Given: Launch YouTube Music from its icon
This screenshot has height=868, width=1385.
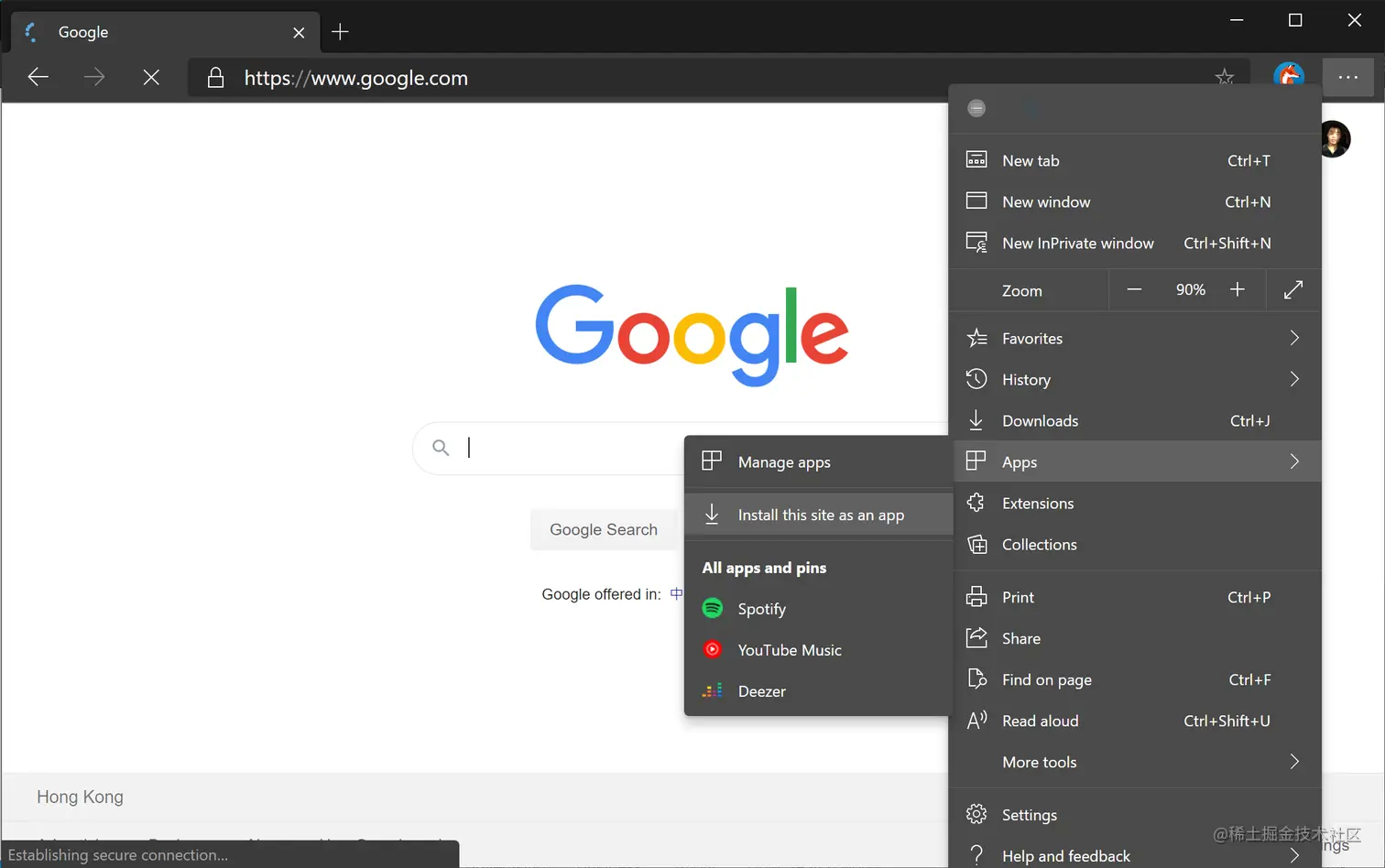Looking at the screenshot, I should (x=713, y=649).
